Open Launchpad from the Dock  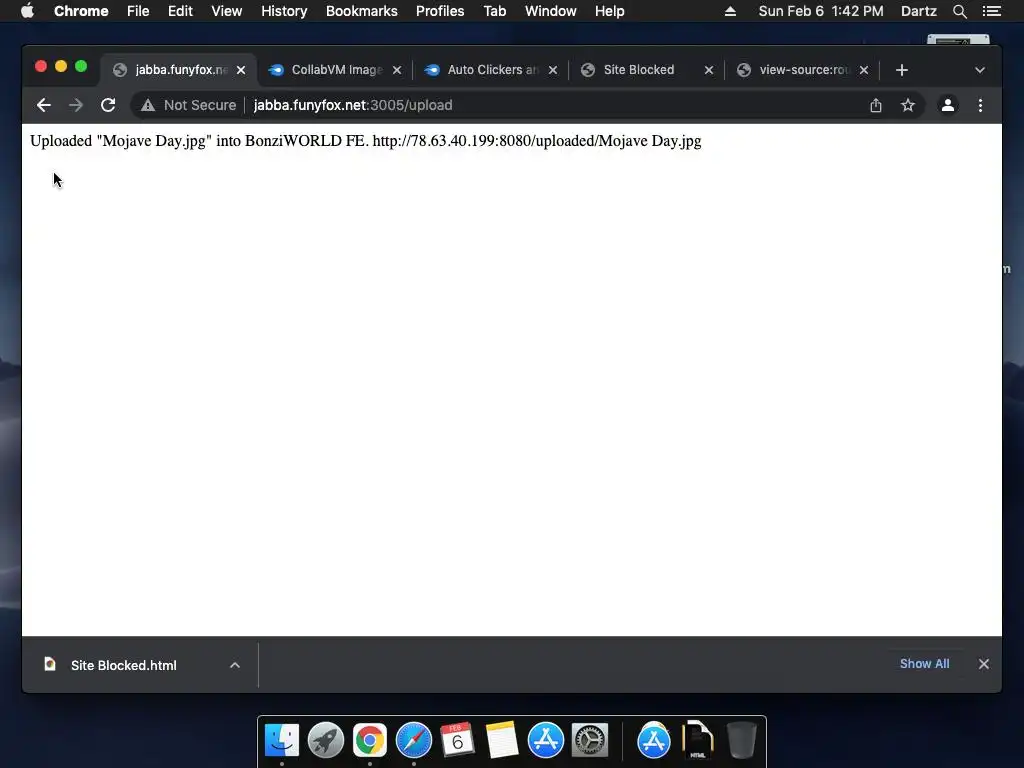click(x=326, y=740)
